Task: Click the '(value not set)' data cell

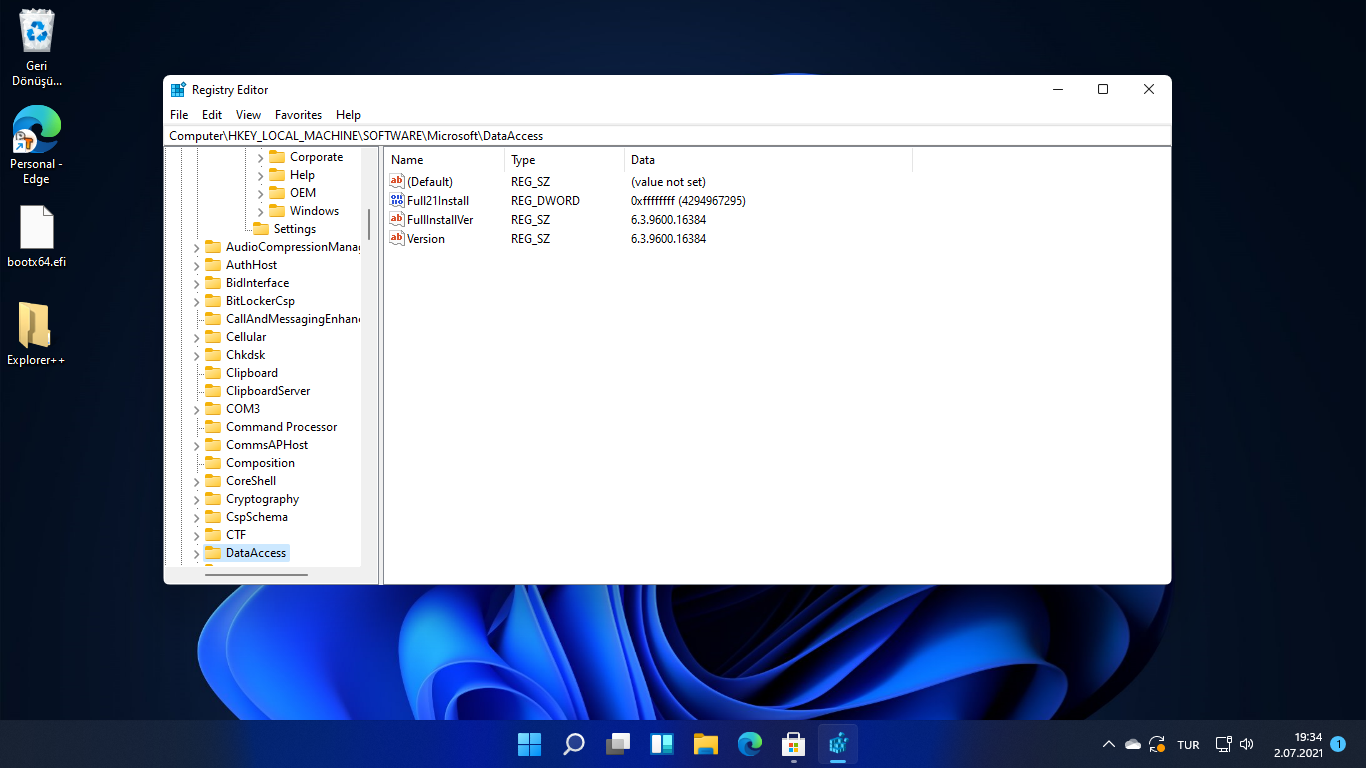Action: tap(668, 182)
